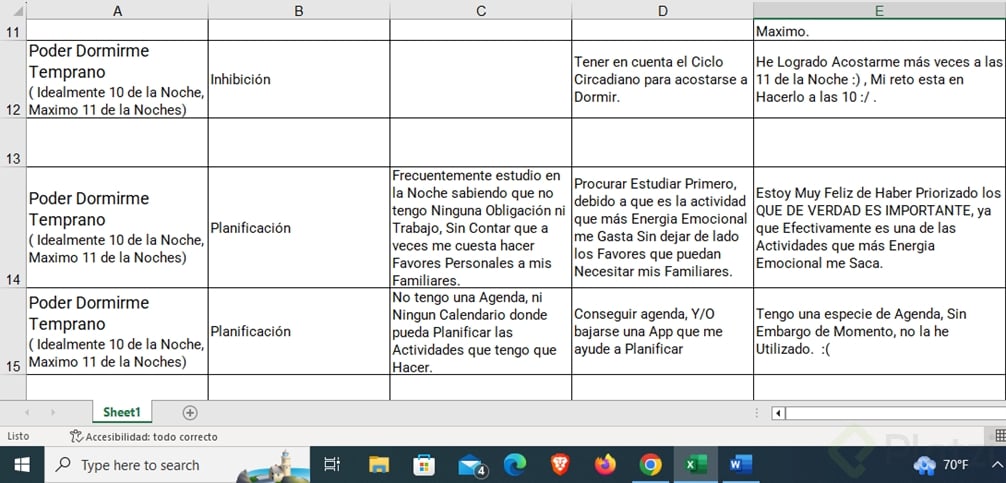Launch Firefox from the taskbar
Screen dimensions: 1006x483
(x=605, y=465)
